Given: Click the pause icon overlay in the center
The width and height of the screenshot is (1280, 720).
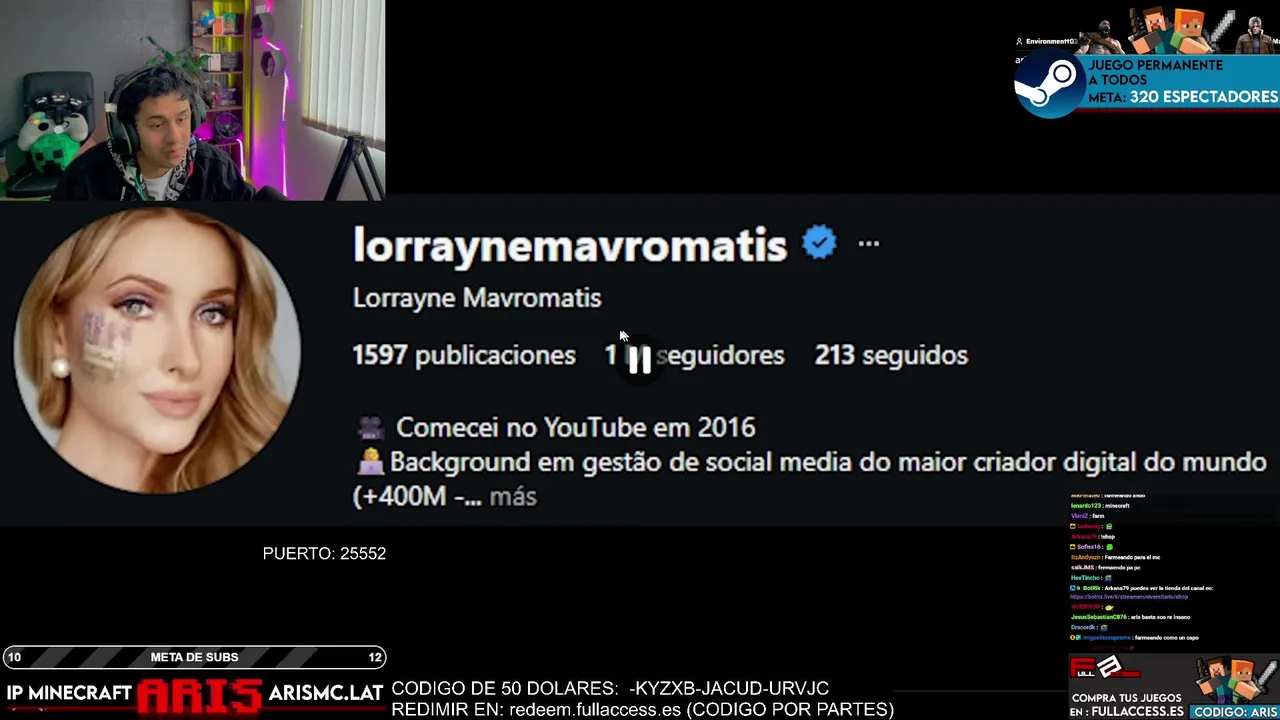Looking at the screenshot, I should pos(640,360).
